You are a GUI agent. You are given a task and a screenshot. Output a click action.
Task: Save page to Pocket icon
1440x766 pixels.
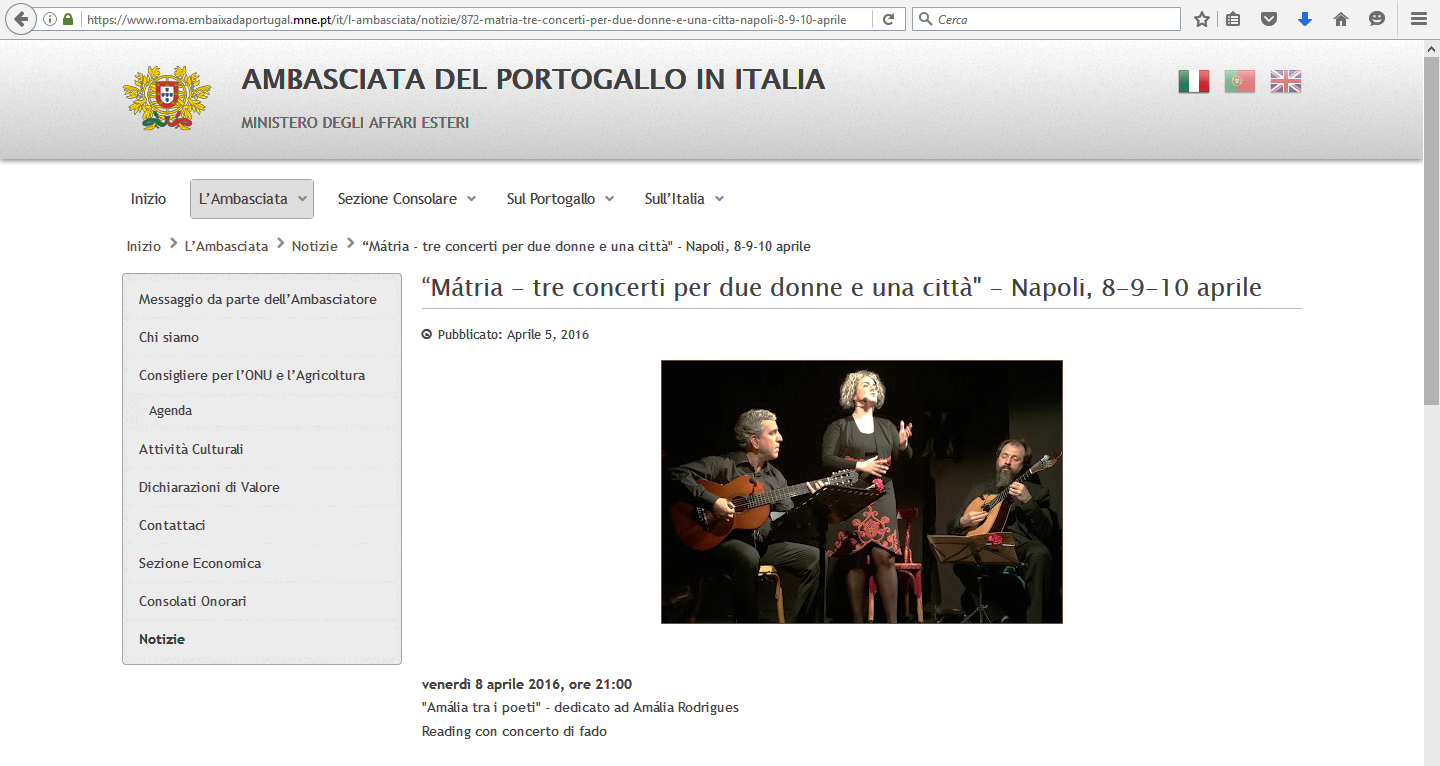pyautogui.click(x=1269, y=19)
